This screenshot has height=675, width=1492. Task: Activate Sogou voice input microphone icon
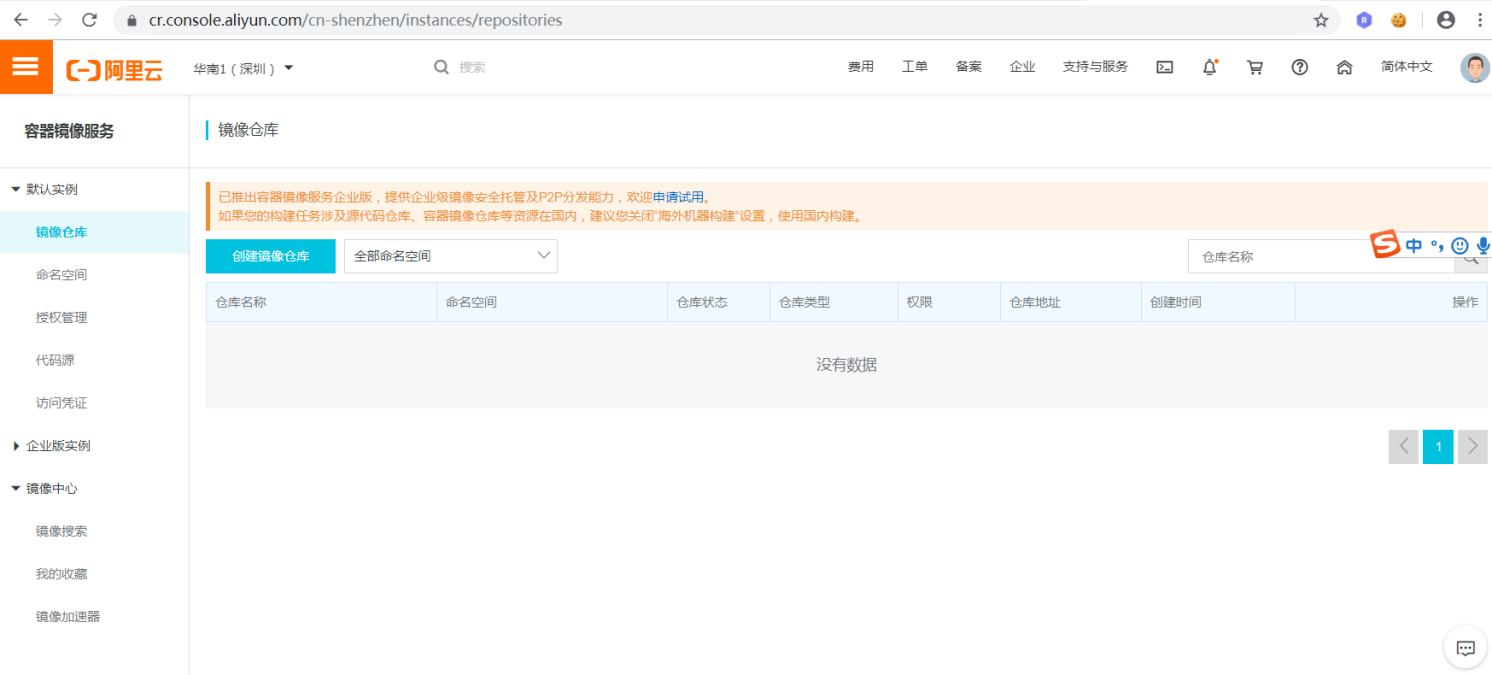[x=1482, y=245]
